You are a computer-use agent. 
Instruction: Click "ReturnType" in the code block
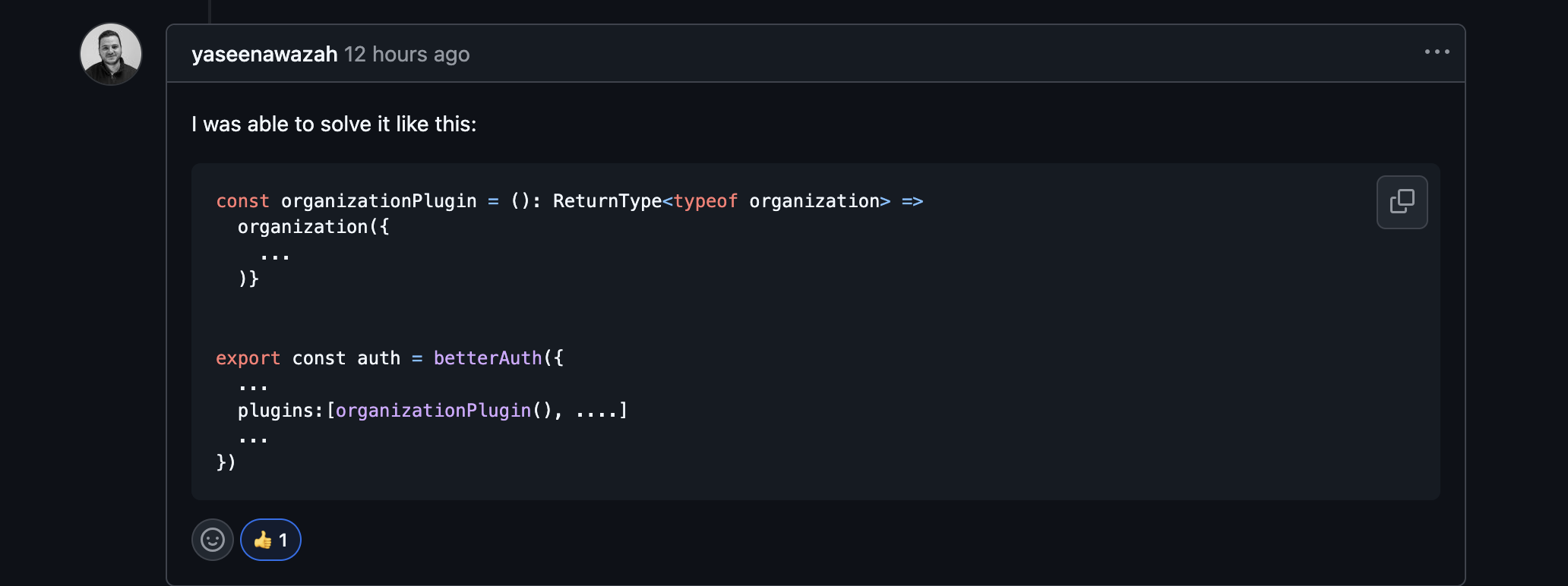[x=607, y=201]
